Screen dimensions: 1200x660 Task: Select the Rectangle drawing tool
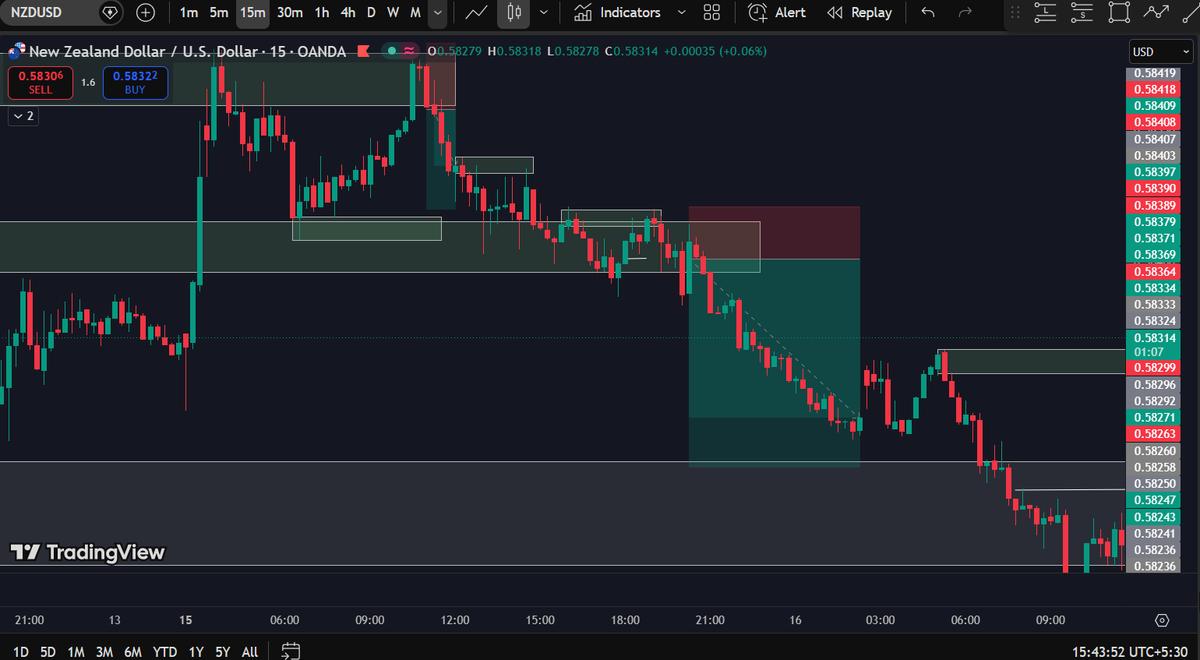(1119, 13)
